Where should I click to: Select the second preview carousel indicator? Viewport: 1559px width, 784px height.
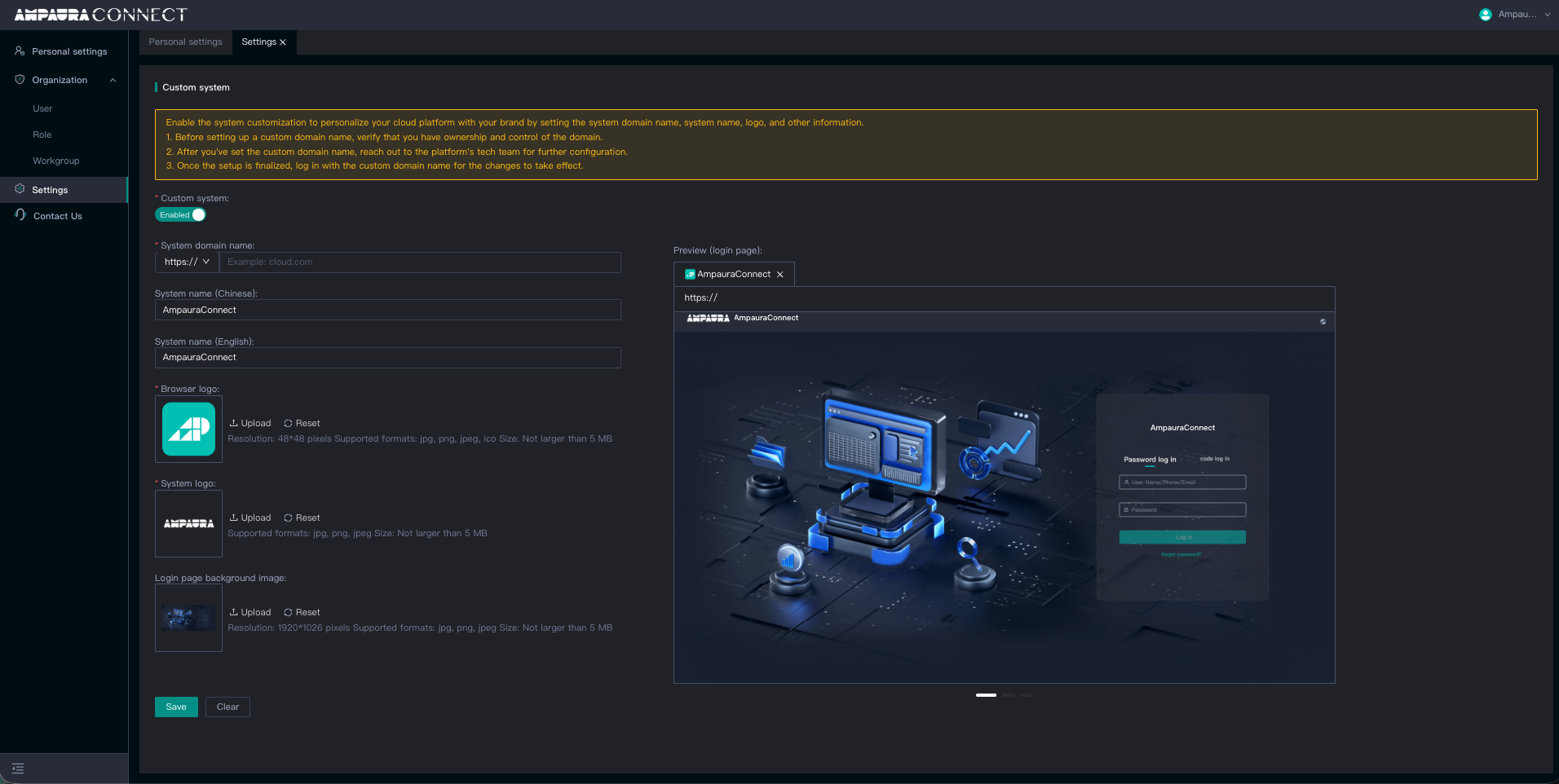(x=1009, y=695)
